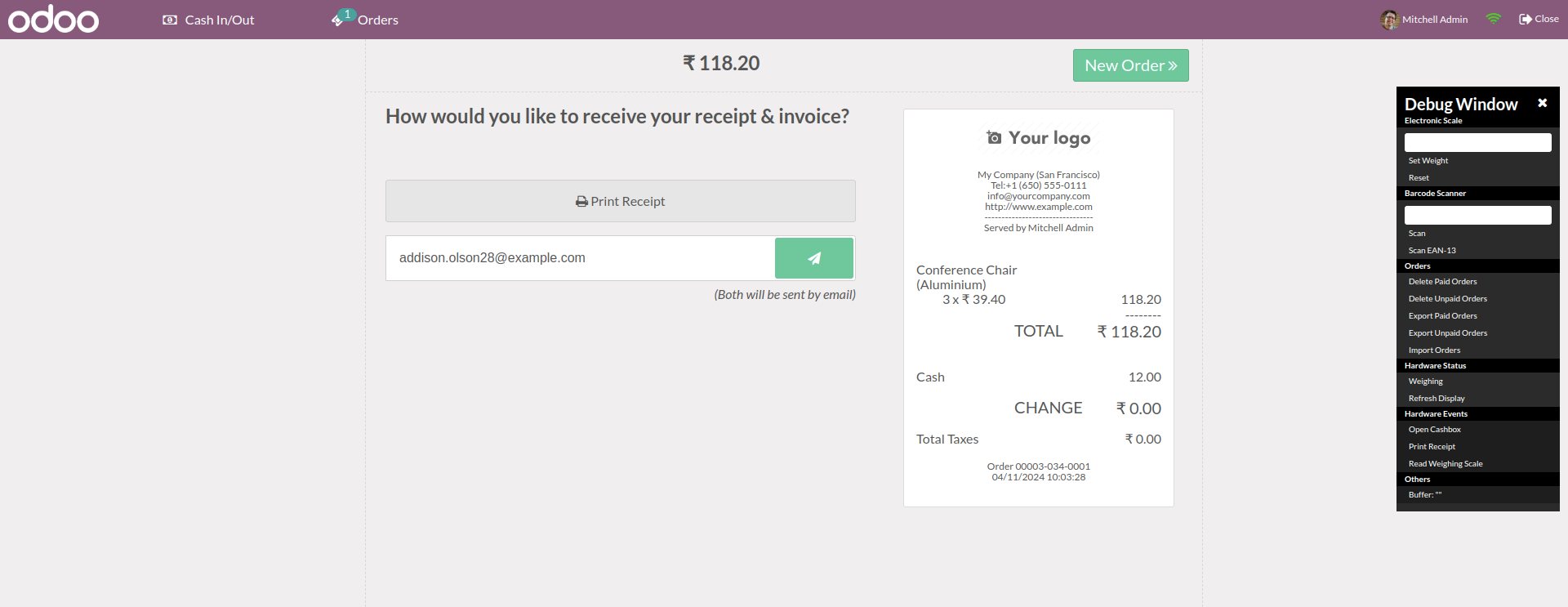Open Cash In/Out menu

[209, 20]
